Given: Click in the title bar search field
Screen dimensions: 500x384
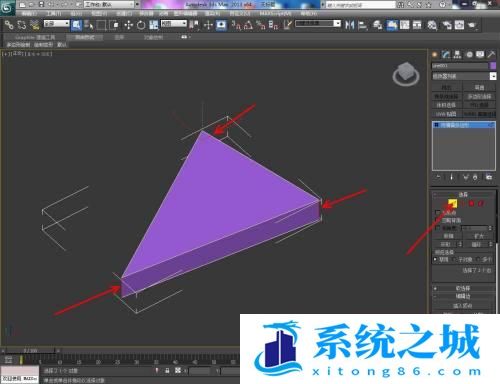Looking at the screenshot, I should tap(361, 5).
